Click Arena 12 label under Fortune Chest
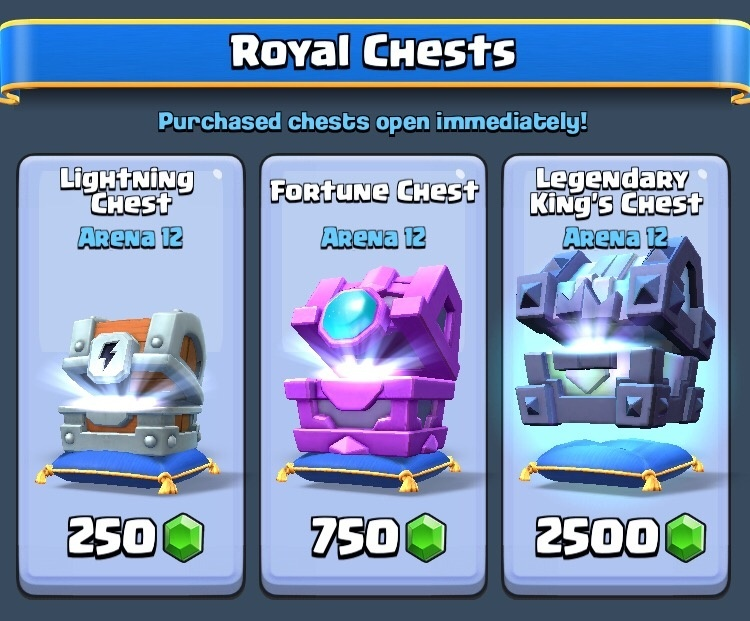Screen dimensions: 750x621 tap(373, 237)
